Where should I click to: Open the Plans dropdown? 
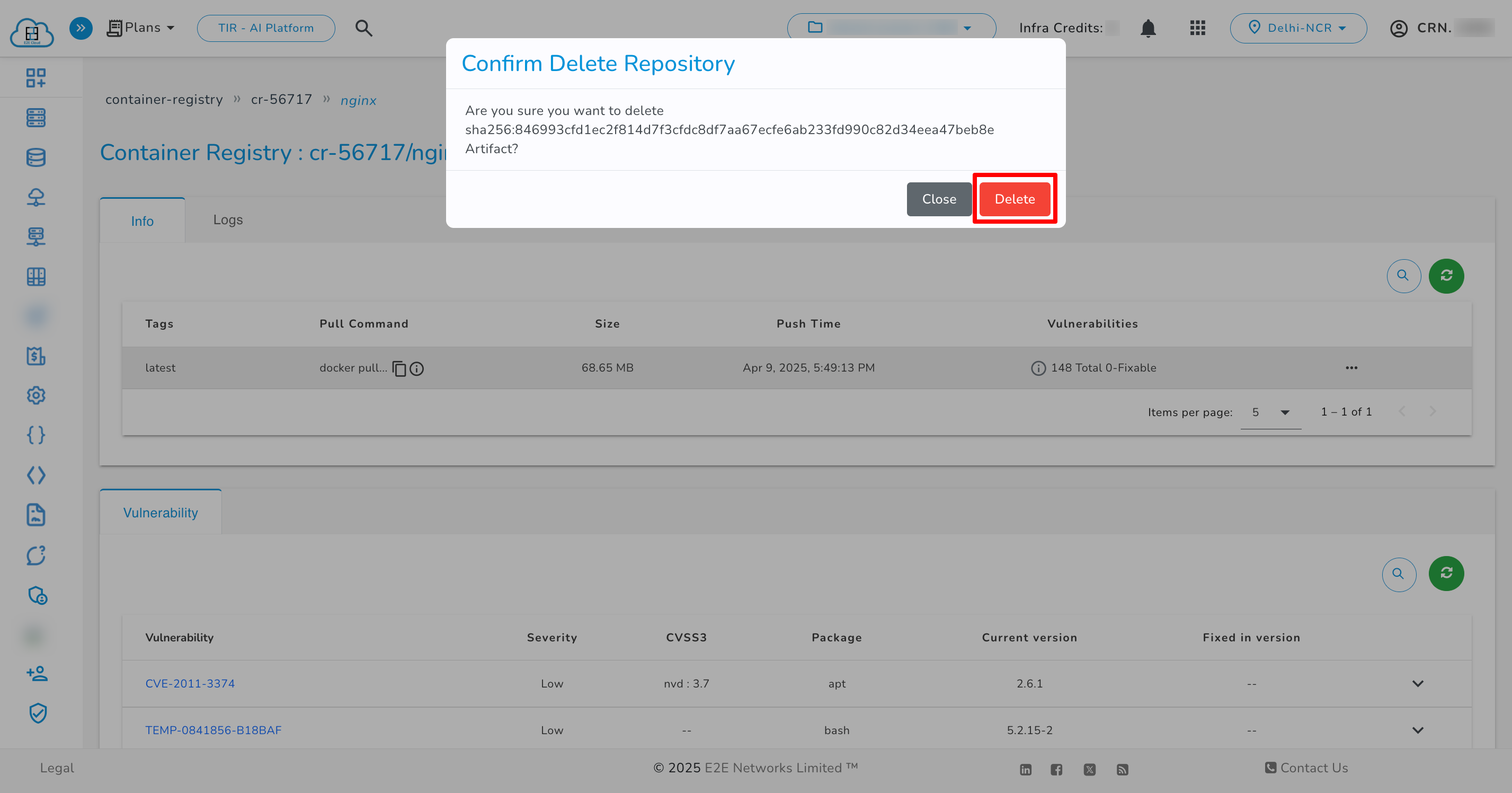[x=141, y=28]
